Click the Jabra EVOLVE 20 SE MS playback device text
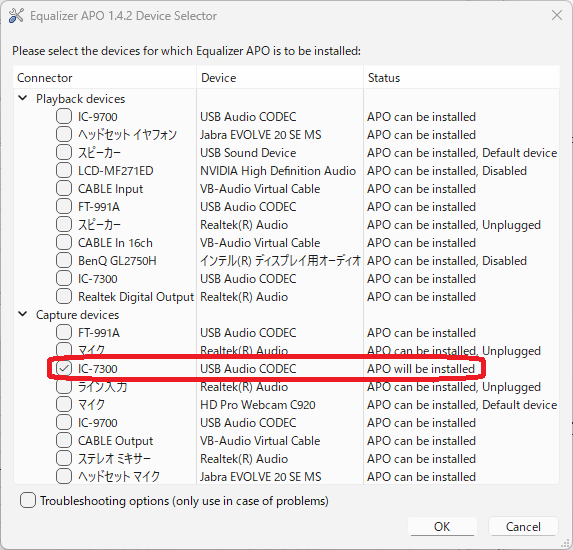The image size is (573, 550). coord(261,135)
